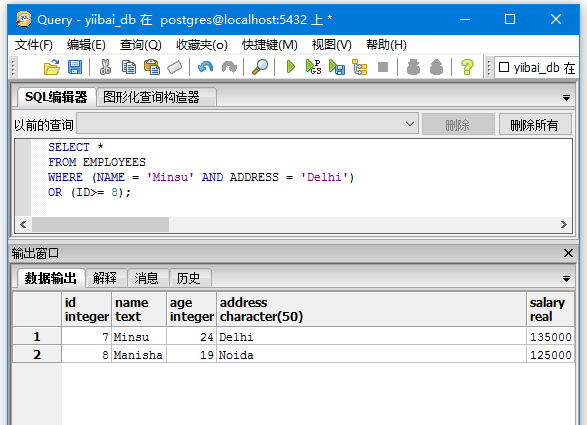This screenshot has width=587, height=425.
Task: Switch to the 图形化查询构造器 tab
Action: coord(152,97)
